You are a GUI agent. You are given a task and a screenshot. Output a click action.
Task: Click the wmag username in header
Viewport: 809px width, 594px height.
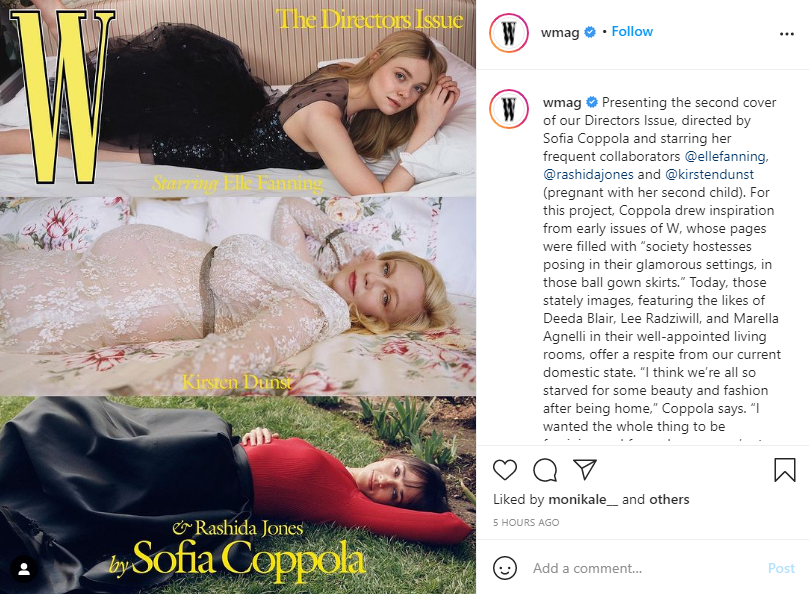[560, 33]
